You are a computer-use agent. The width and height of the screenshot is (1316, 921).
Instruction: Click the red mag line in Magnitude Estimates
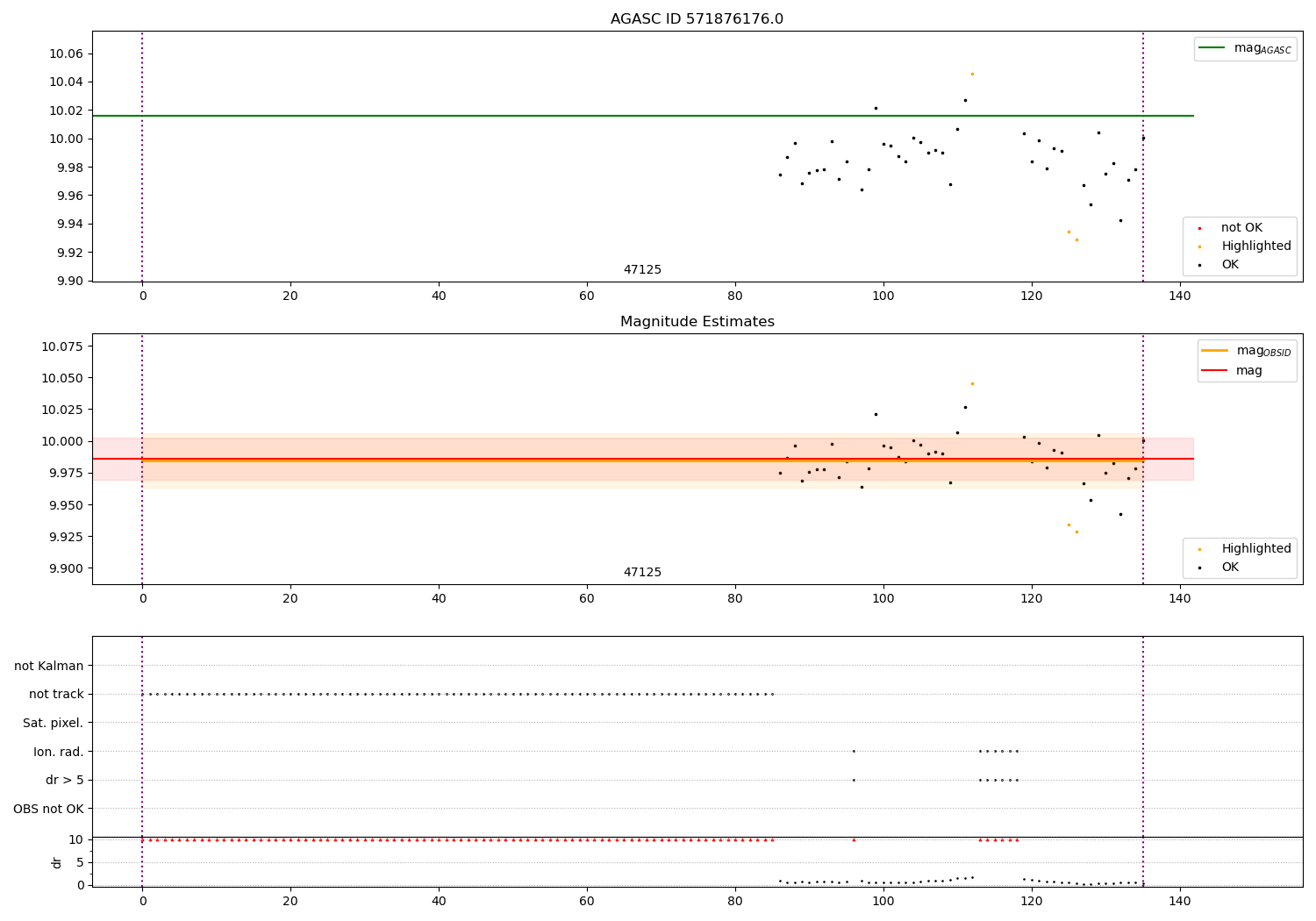tap(642, 459)
